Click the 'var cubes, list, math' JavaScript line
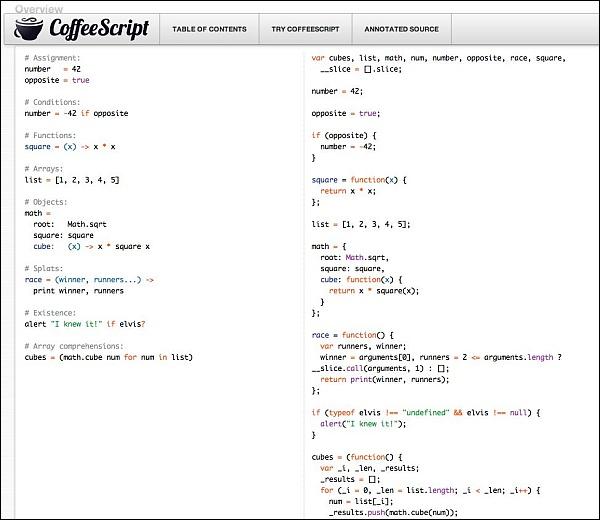This screenshot has width=600, height=520. pos(439,58)
